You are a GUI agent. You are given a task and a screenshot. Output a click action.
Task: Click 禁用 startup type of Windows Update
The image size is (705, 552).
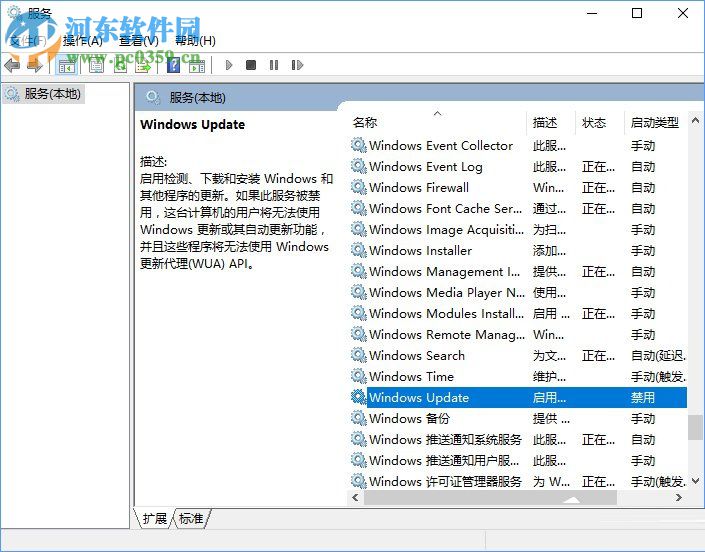coord(643,397)
